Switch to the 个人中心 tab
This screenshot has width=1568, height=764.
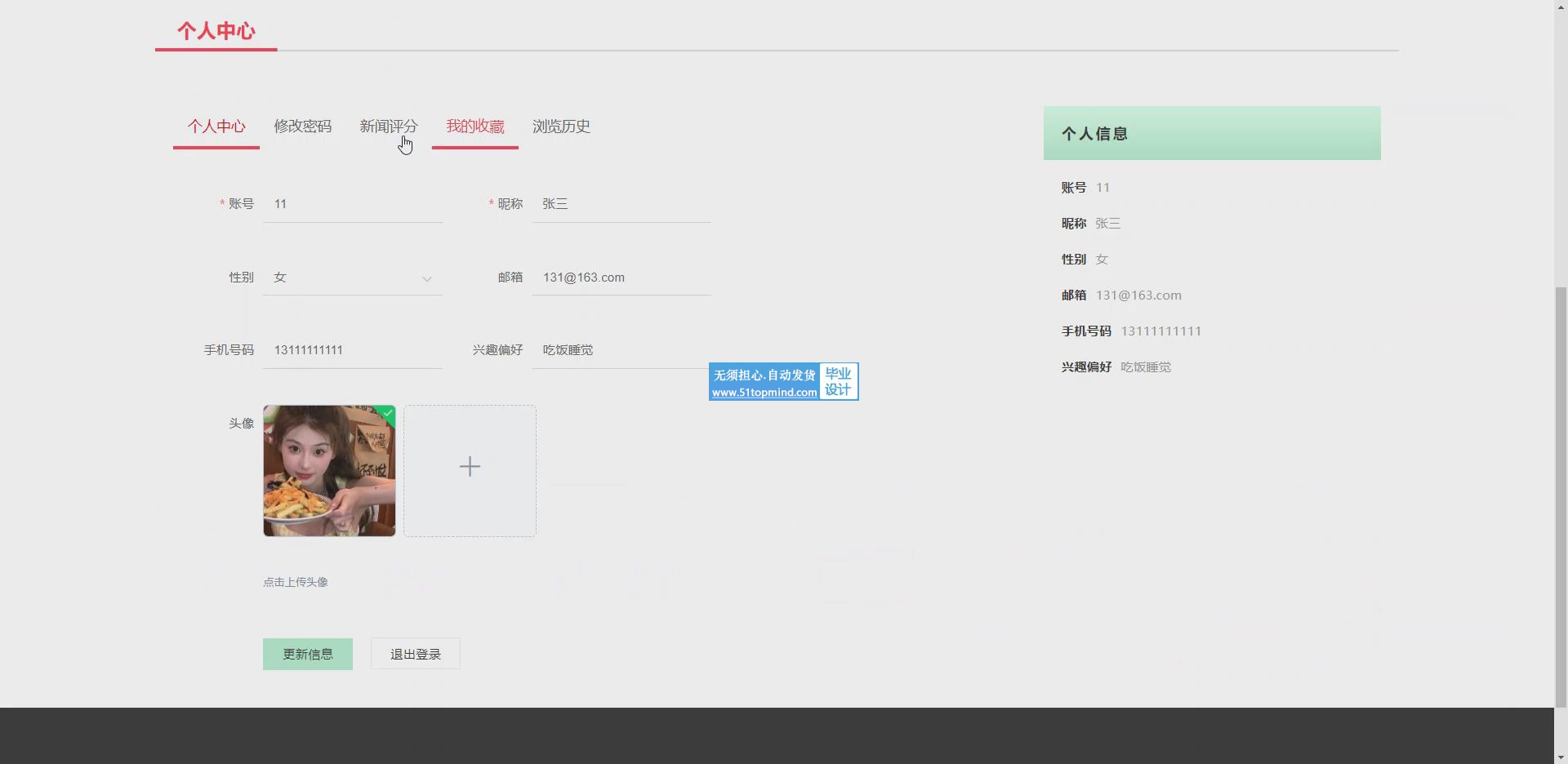pyautogui.click(x=216, y=127)
